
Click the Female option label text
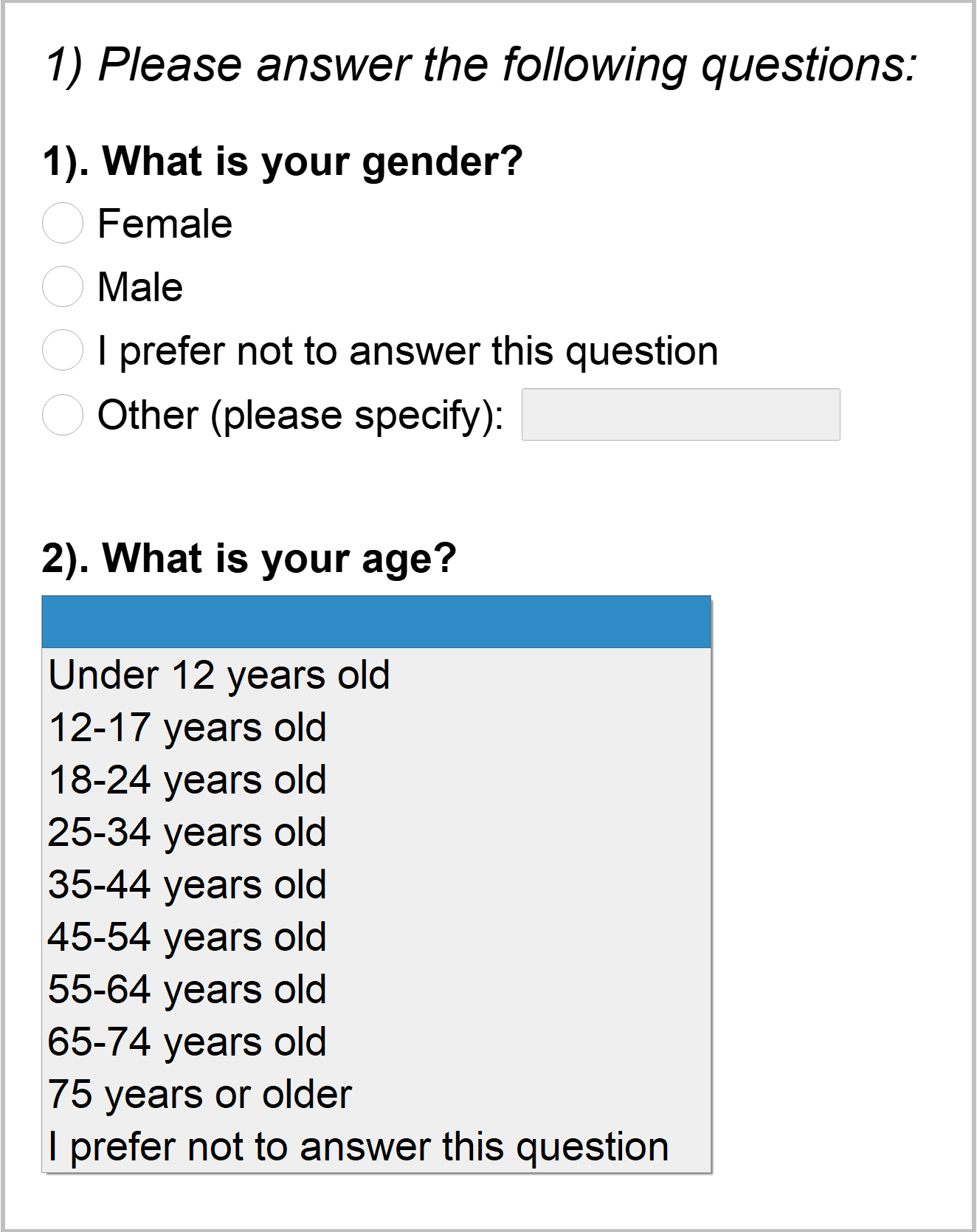[165, 224]
